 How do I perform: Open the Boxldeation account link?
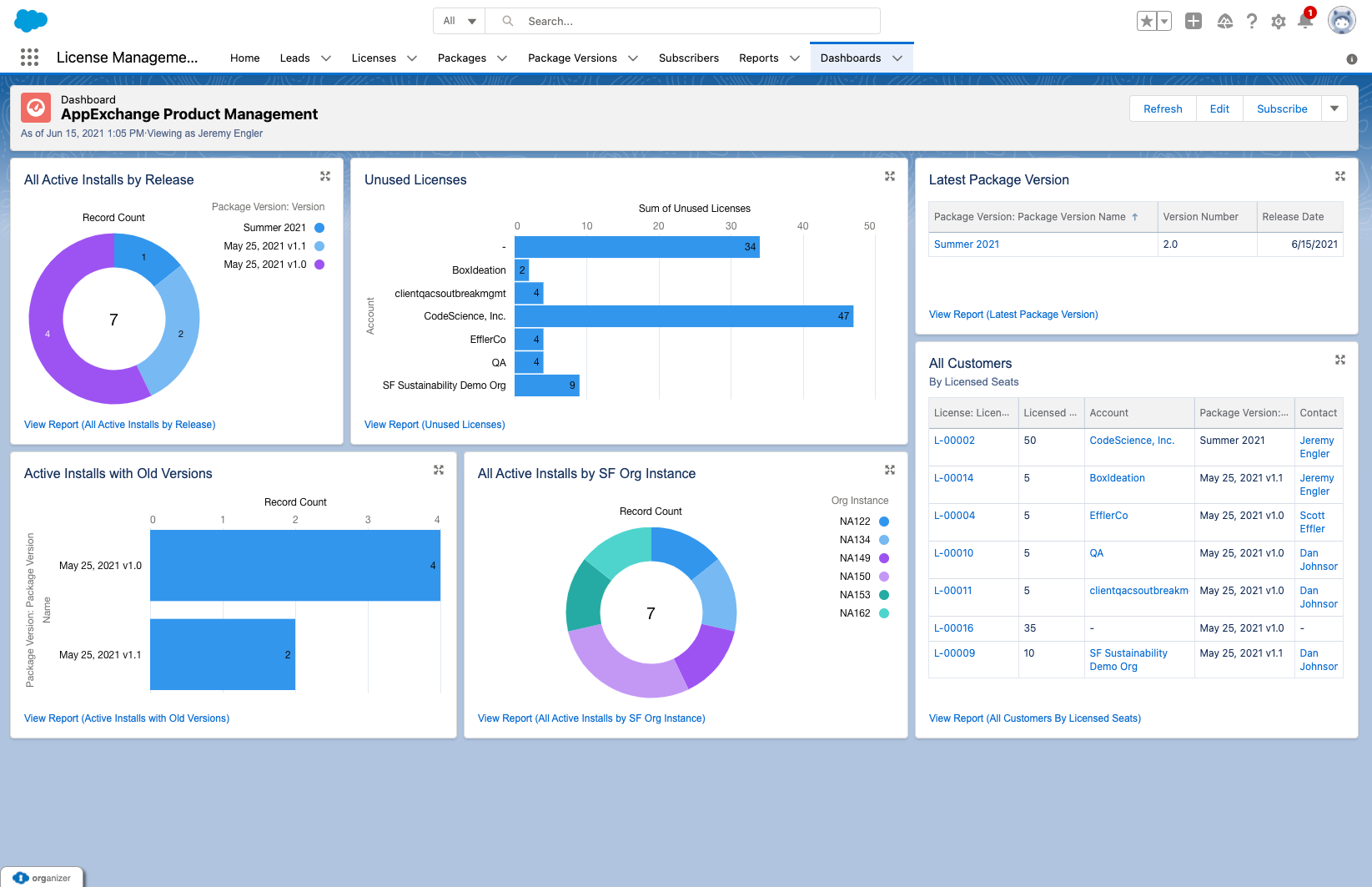[x=1118, y=478]
